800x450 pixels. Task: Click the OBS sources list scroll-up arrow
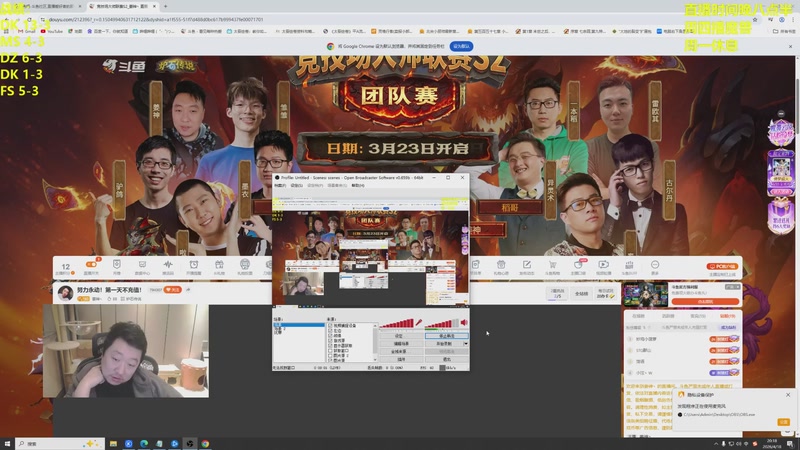[375, 326]
